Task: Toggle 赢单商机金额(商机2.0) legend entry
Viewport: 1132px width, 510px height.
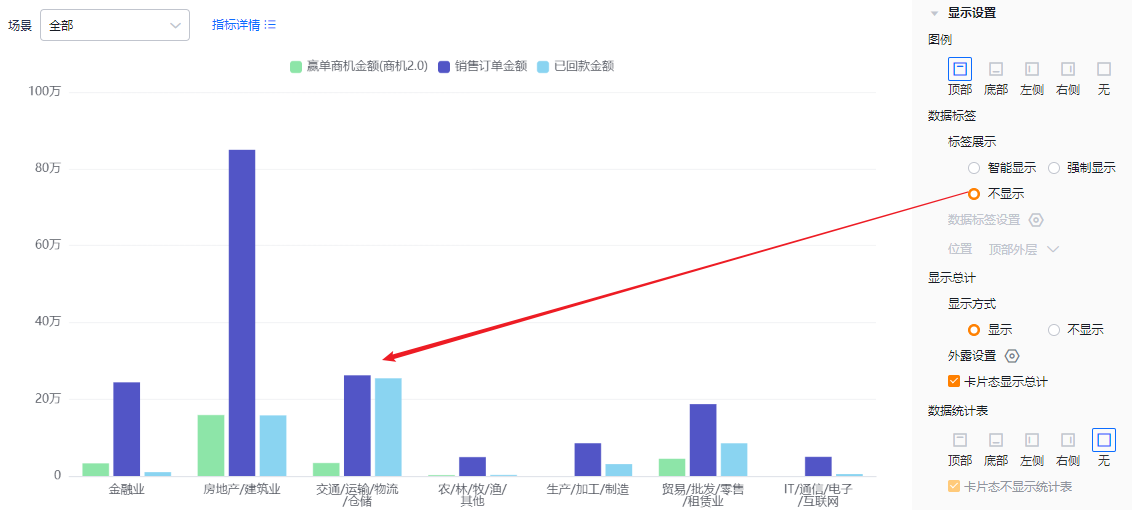Action: (x=359, y=66)
